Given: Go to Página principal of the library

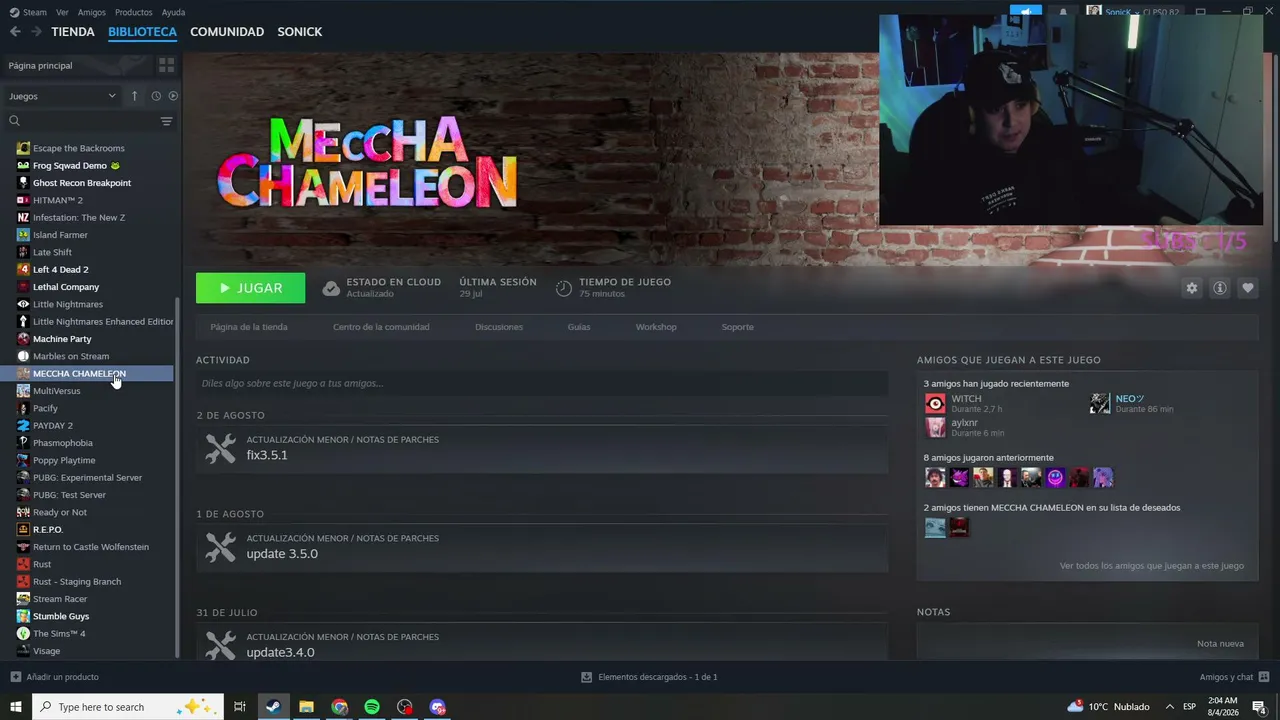Looking at the screenshot, I should (40, 65).
